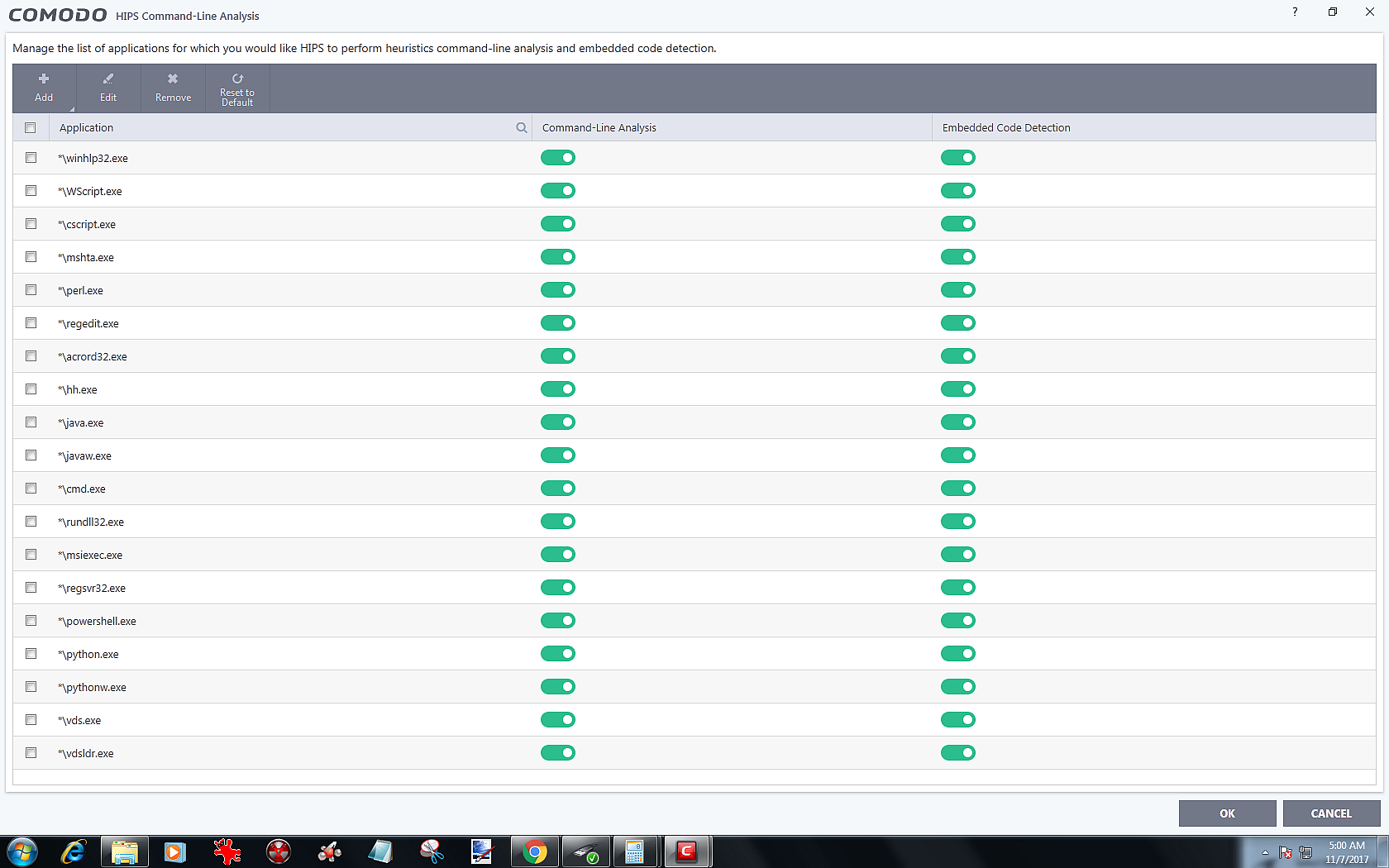Viewport: 1389px width, 868px height.
Task: Disable Embedded Code Detection for *\pythonw.exe
Action: click(x=958, y=687)
